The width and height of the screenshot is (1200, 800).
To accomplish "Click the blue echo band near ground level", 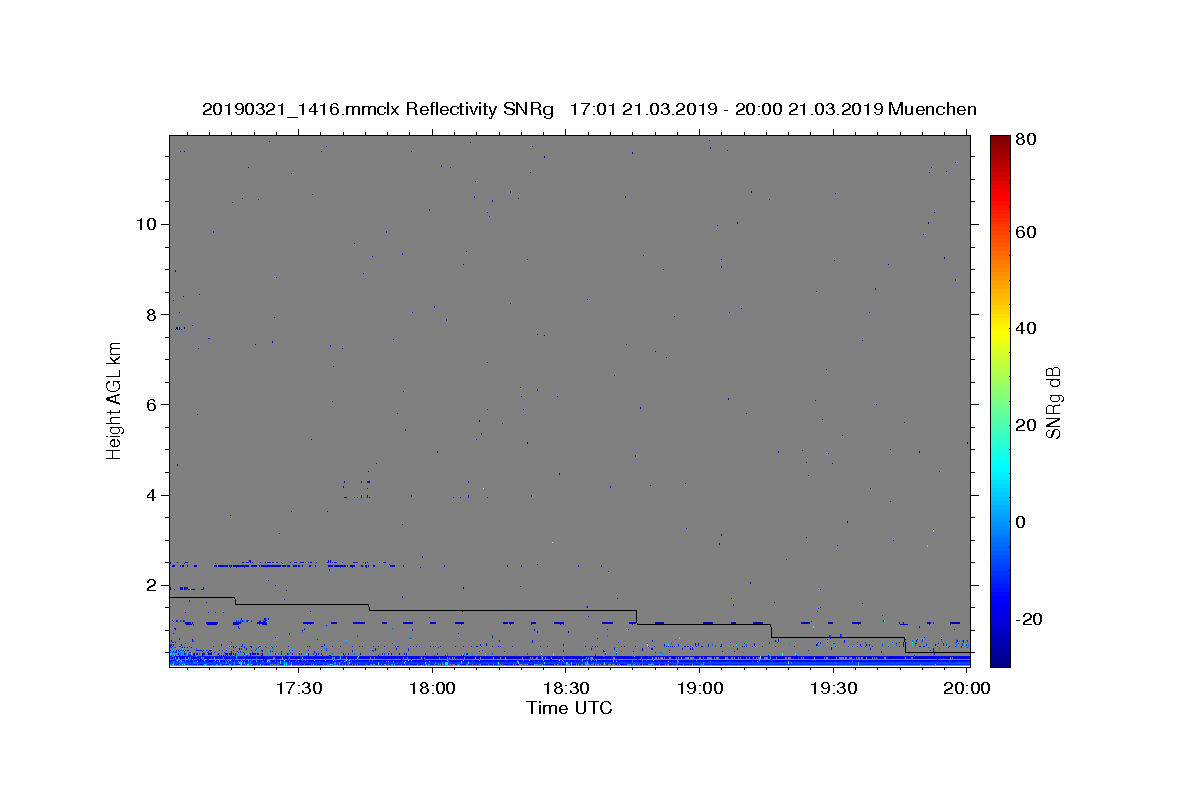I will 570,660.
